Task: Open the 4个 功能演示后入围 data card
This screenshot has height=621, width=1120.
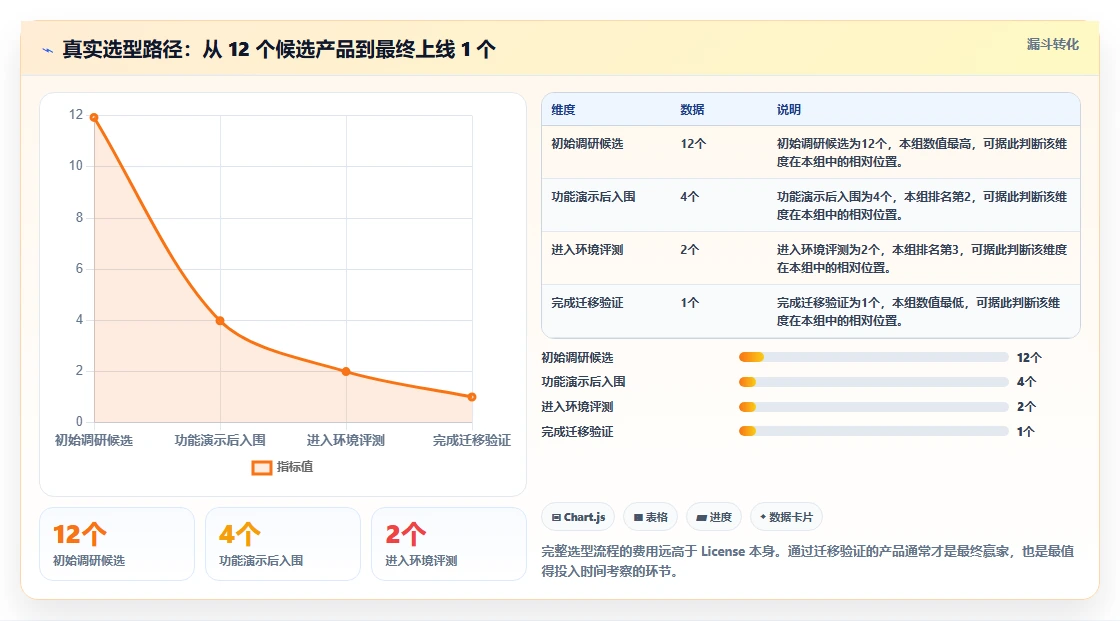Action: click(x=283, y=544)
